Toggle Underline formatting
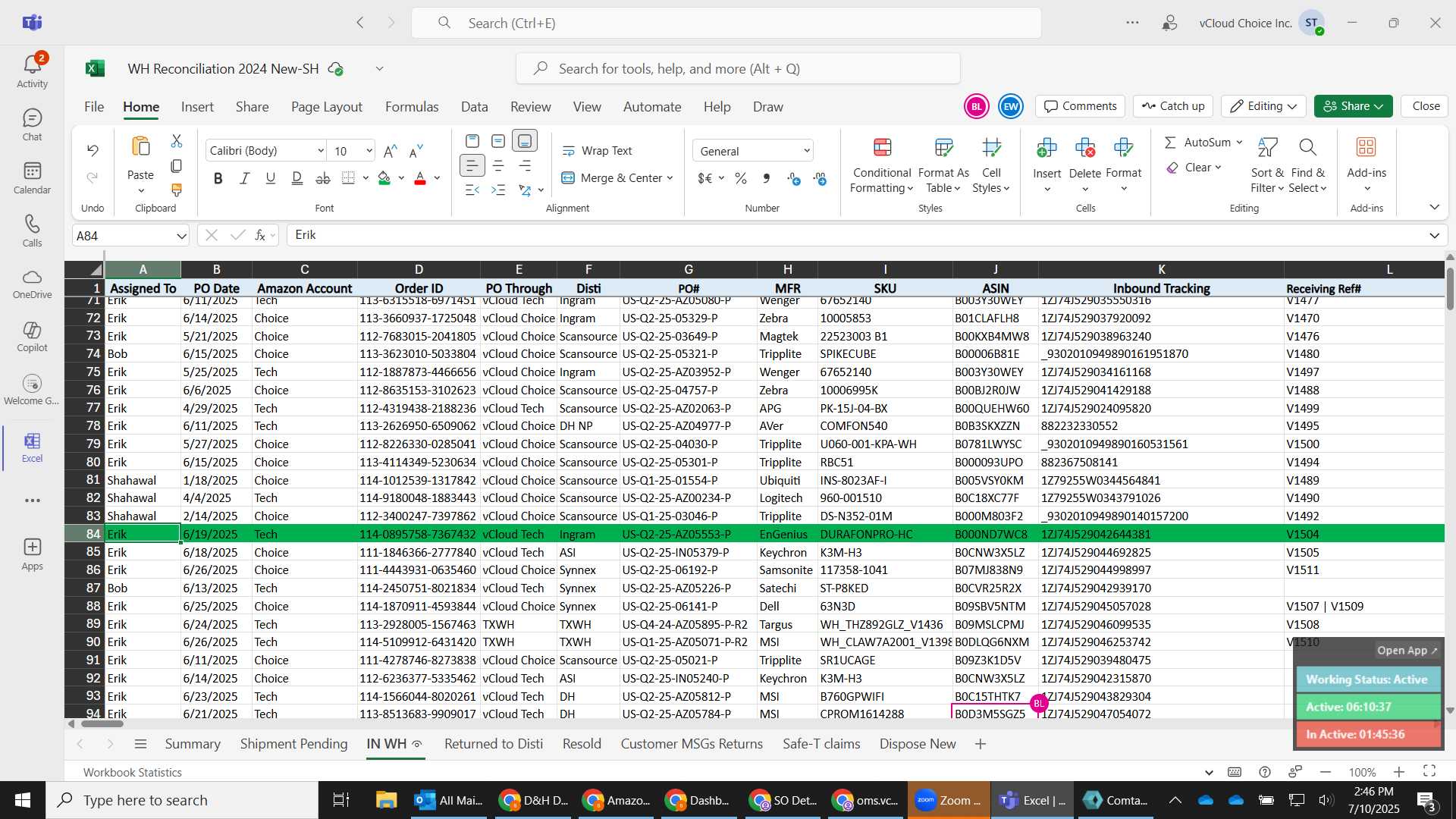 point(271,178)
